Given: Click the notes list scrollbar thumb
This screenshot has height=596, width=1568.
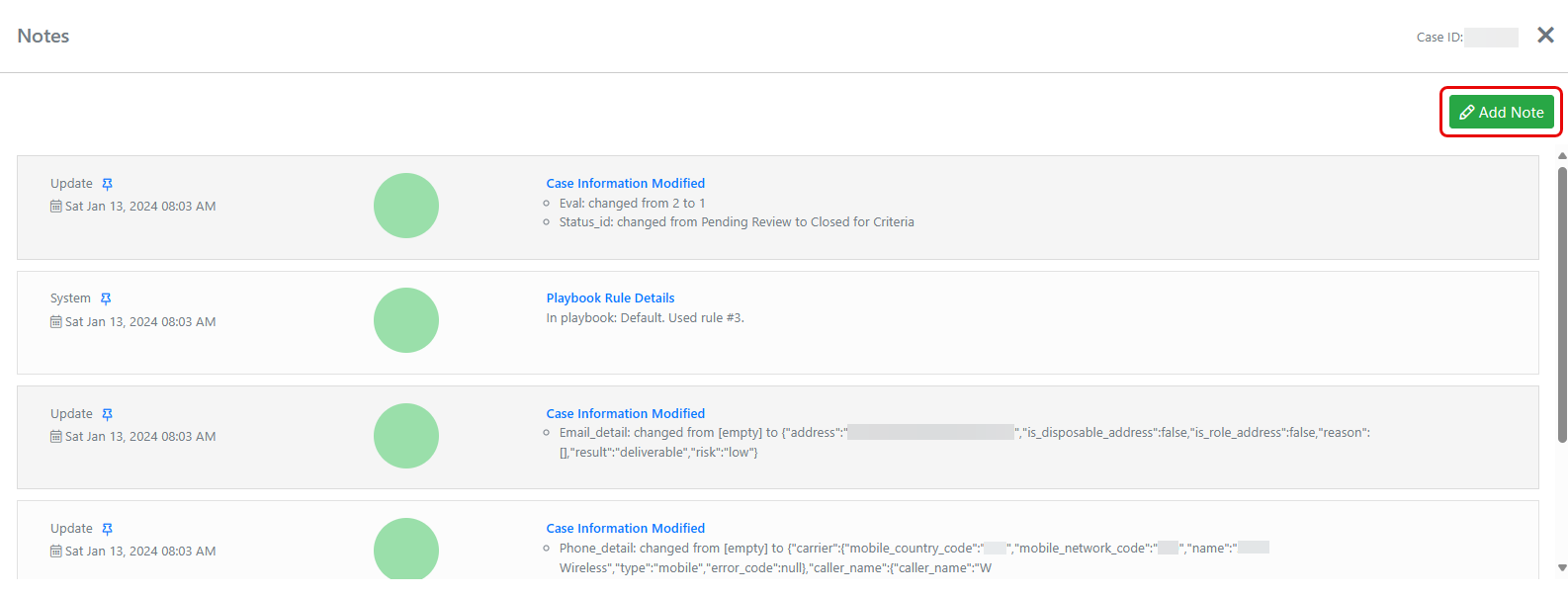Looking at the screenshot, I should pos(1562,304).
